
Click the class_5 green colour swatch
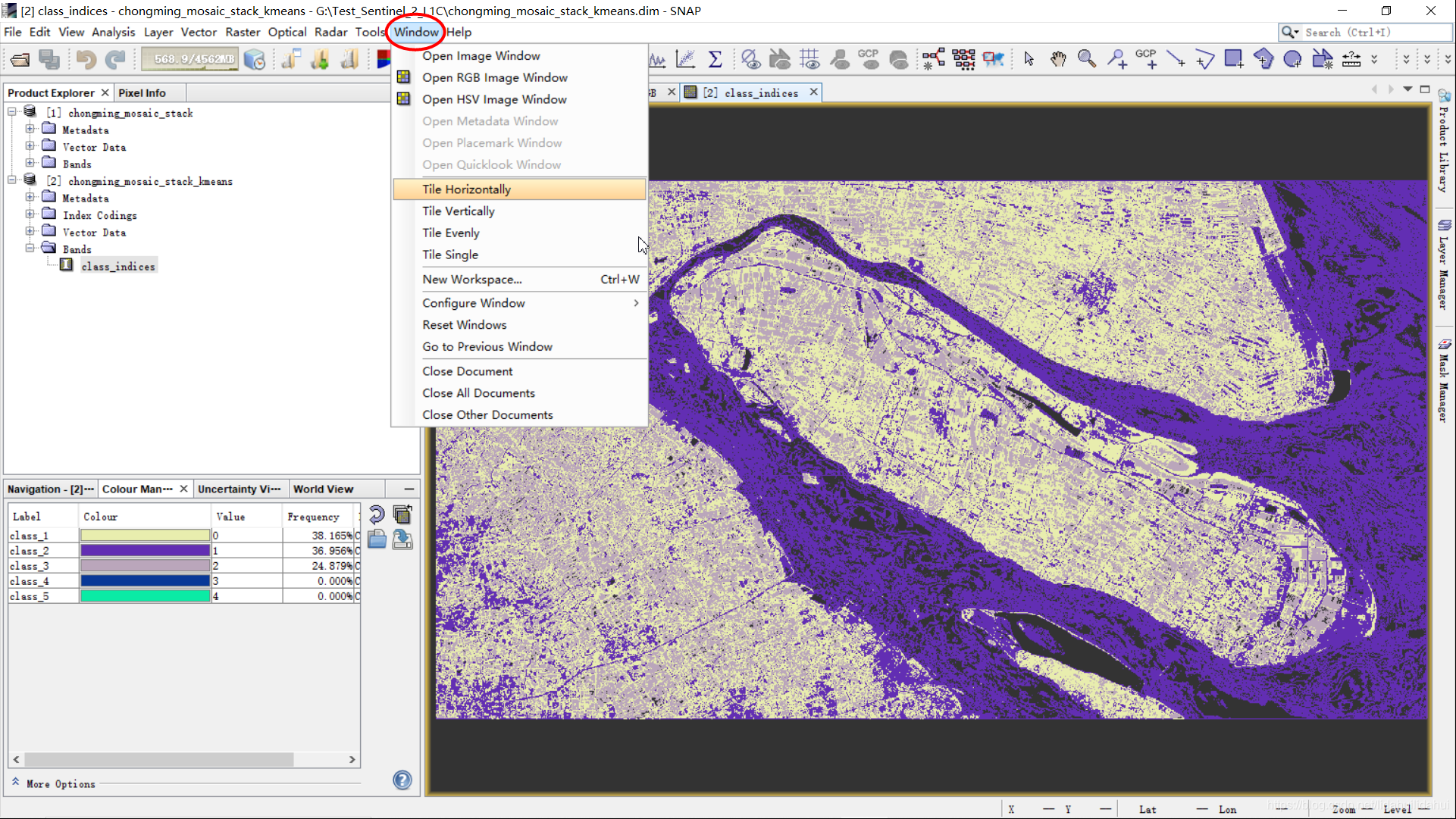pyautogui.click(x=145, y=596)
